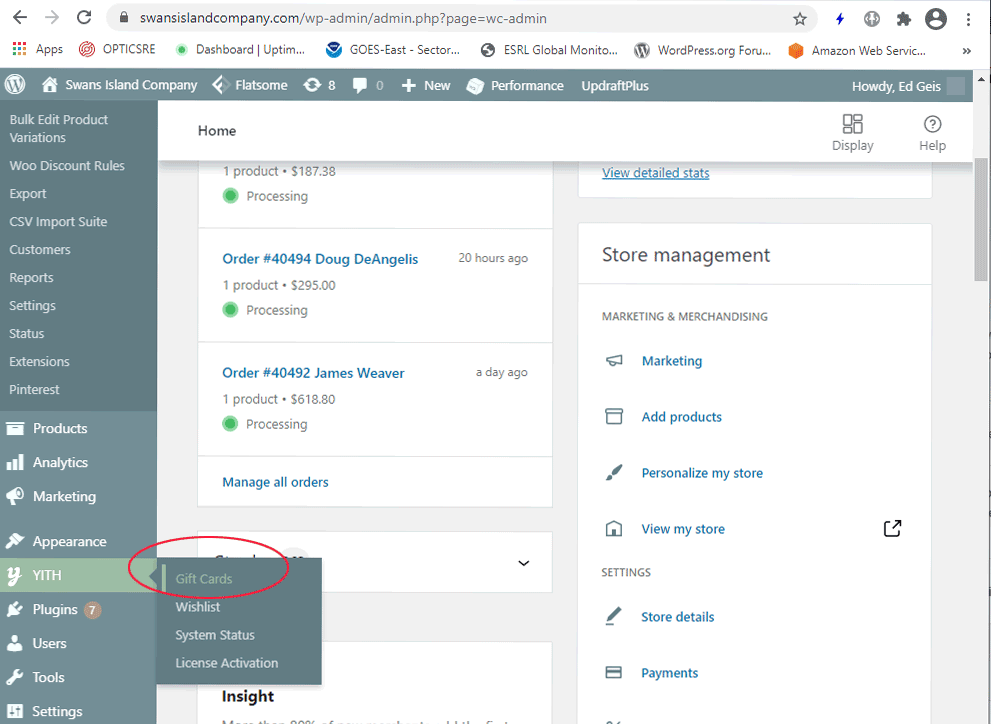Open Performance menu in admin bar
991x724 pixels.
pyautogui.click(x=514, y=85)
